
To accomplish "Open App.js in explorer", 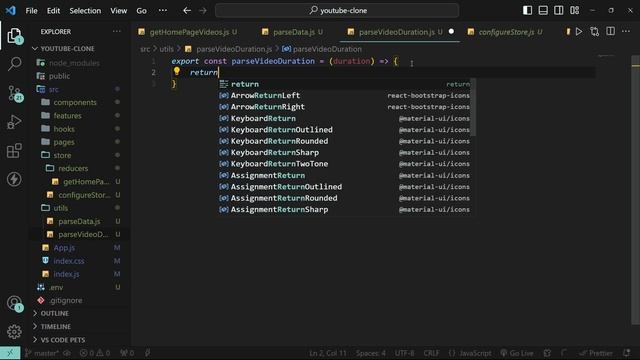I will click(64, 248).
